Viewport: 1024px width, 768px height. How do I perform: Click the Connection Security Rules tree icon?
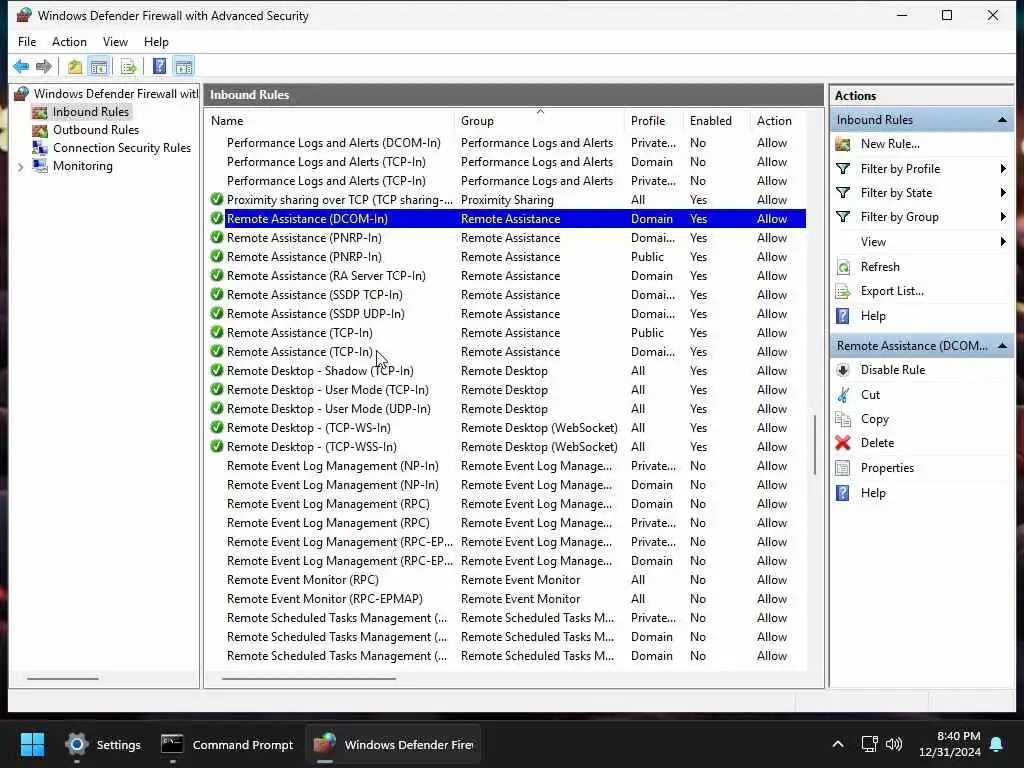40,148
